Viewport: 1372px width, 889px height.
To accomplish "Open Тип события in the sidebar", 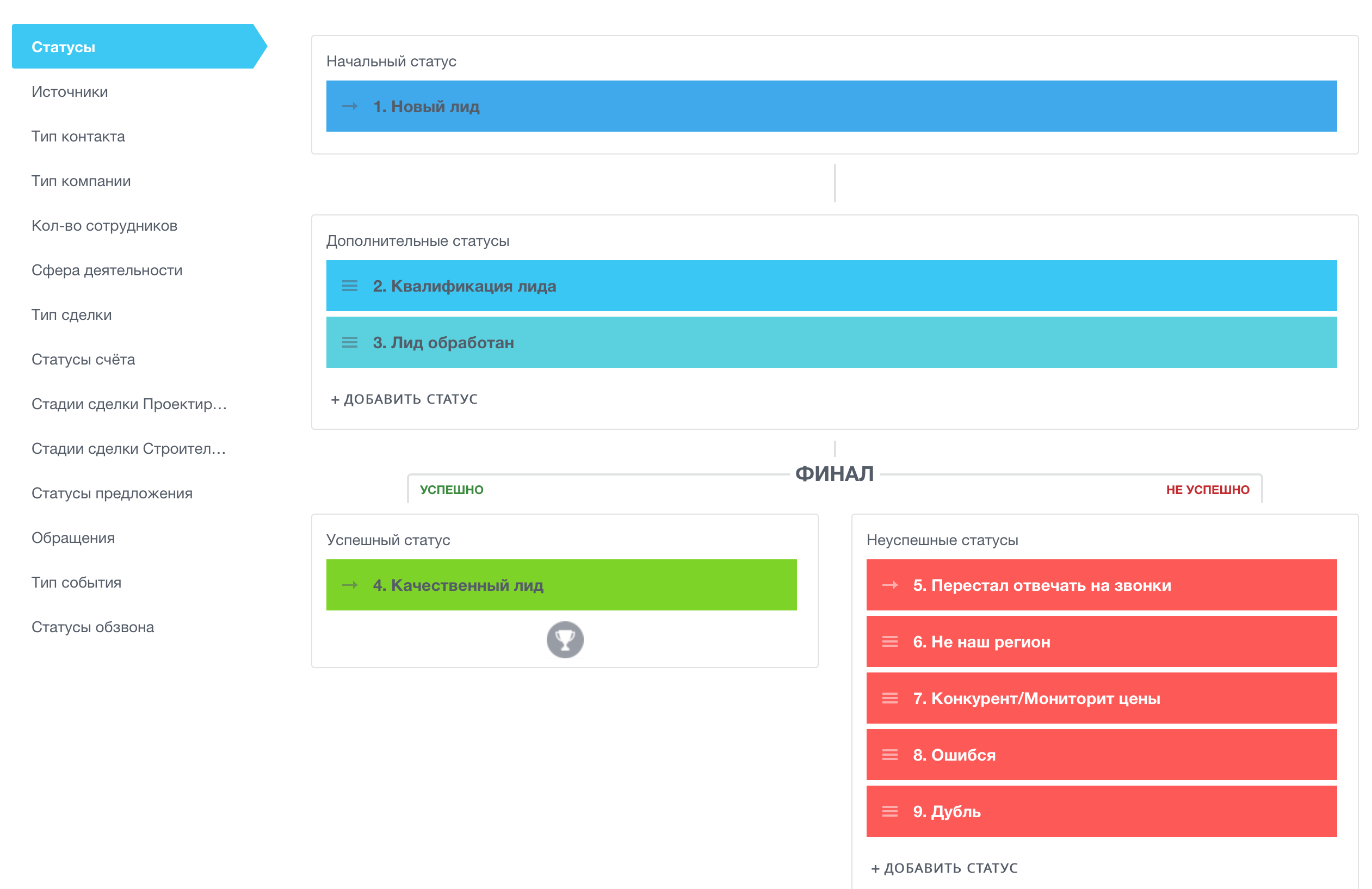I will point(76,583).
